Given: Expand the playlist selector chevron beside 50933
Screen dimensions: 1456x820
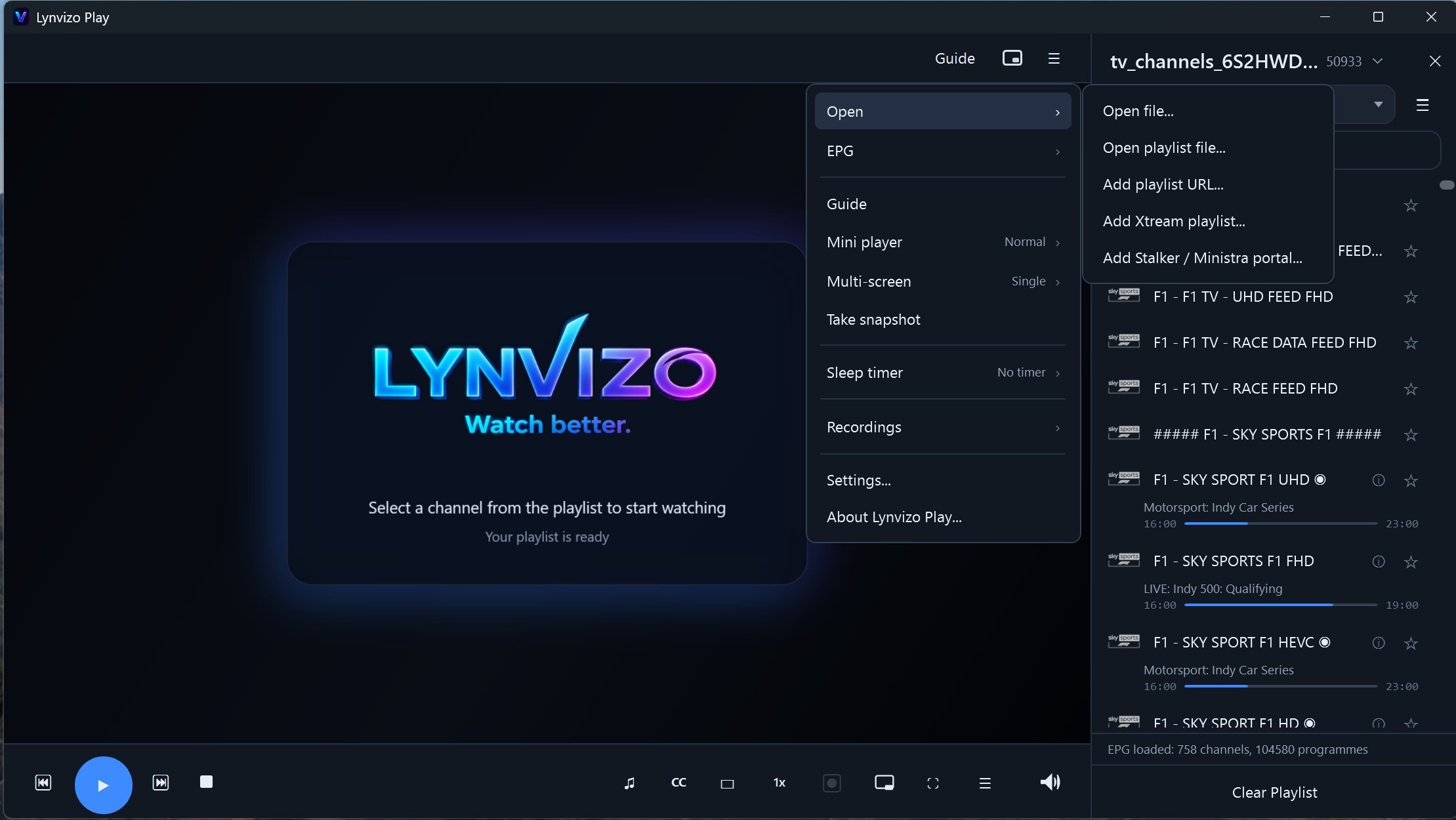Looking at the screenshot, I should click(x=1378, y=61).
